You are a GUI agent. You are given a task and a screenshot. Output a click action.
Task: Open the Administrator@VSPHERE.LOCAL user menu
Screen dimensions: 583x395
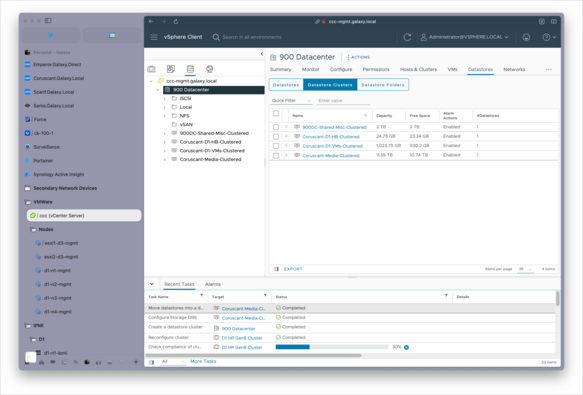[x=464, y=37]
